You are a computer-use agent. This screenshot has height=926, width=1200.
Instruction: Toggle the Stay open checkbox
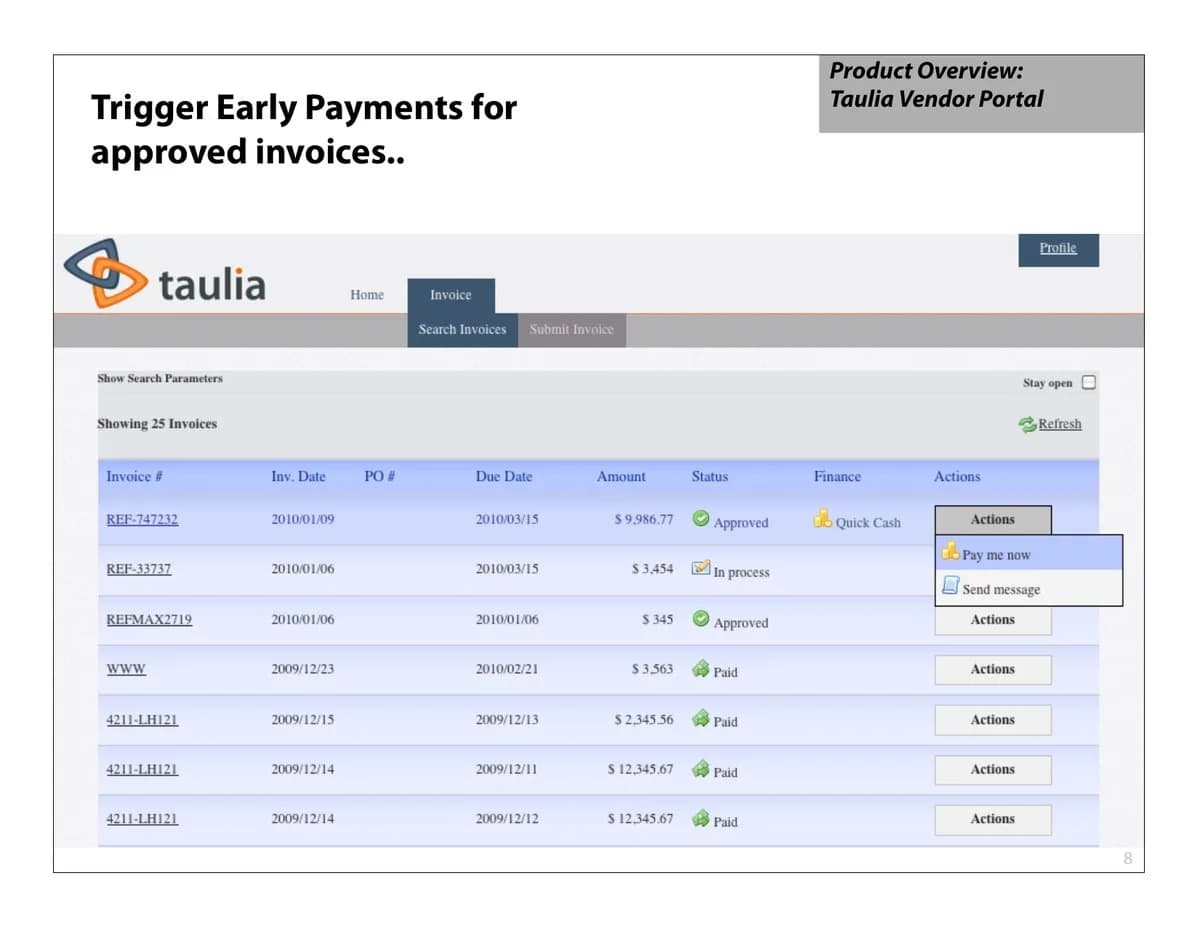pyautogui.click(x=1089, y=382)
